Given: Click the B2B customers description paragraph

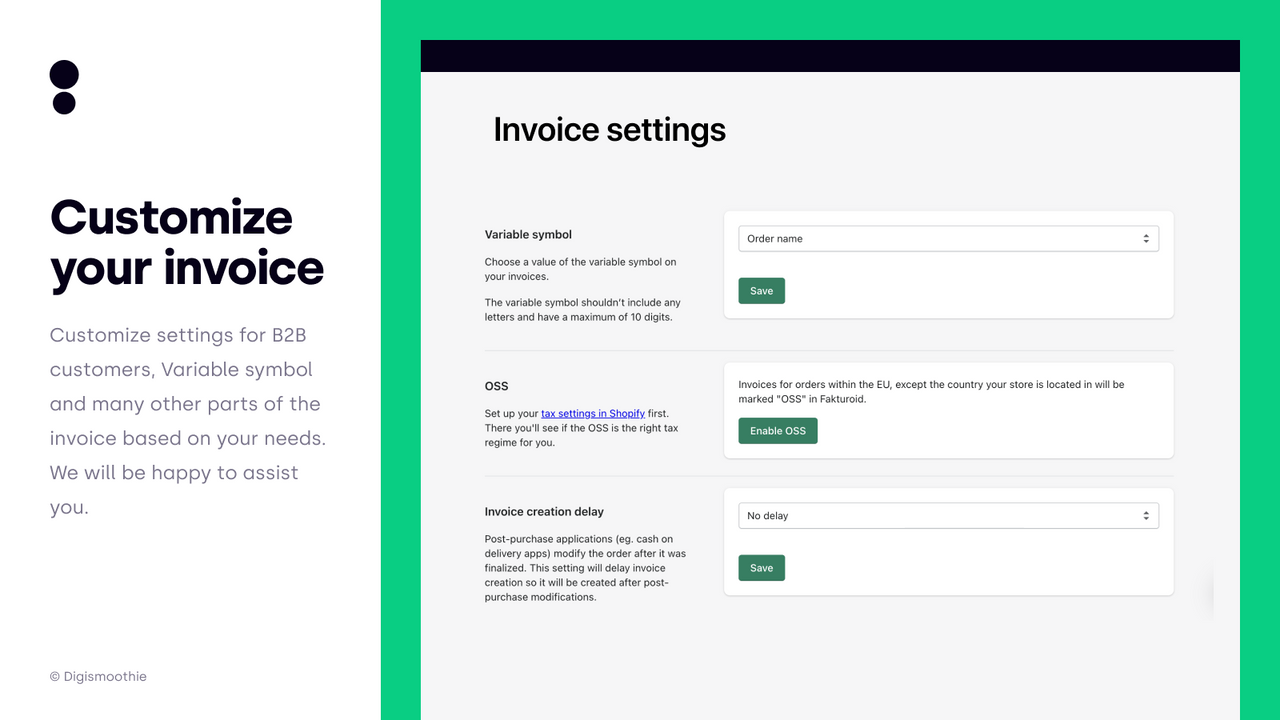Looking at the screenshot, I should point(188,421).
